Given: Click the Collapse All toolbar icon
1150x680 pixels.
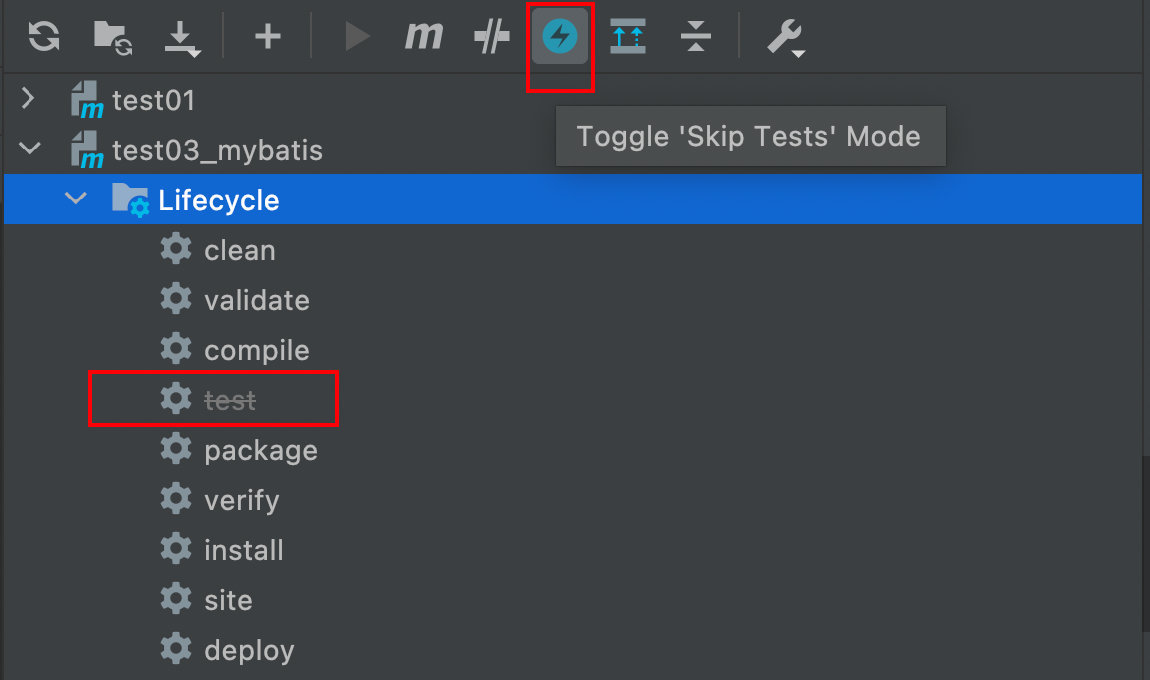Looking at the screenshot, I should pyautogui.click(x=695, y=36).
